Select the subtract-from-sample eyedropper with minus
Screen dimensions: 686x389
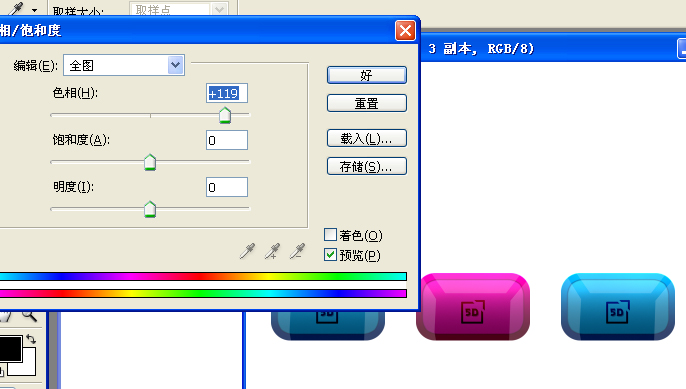pos(298,252)
